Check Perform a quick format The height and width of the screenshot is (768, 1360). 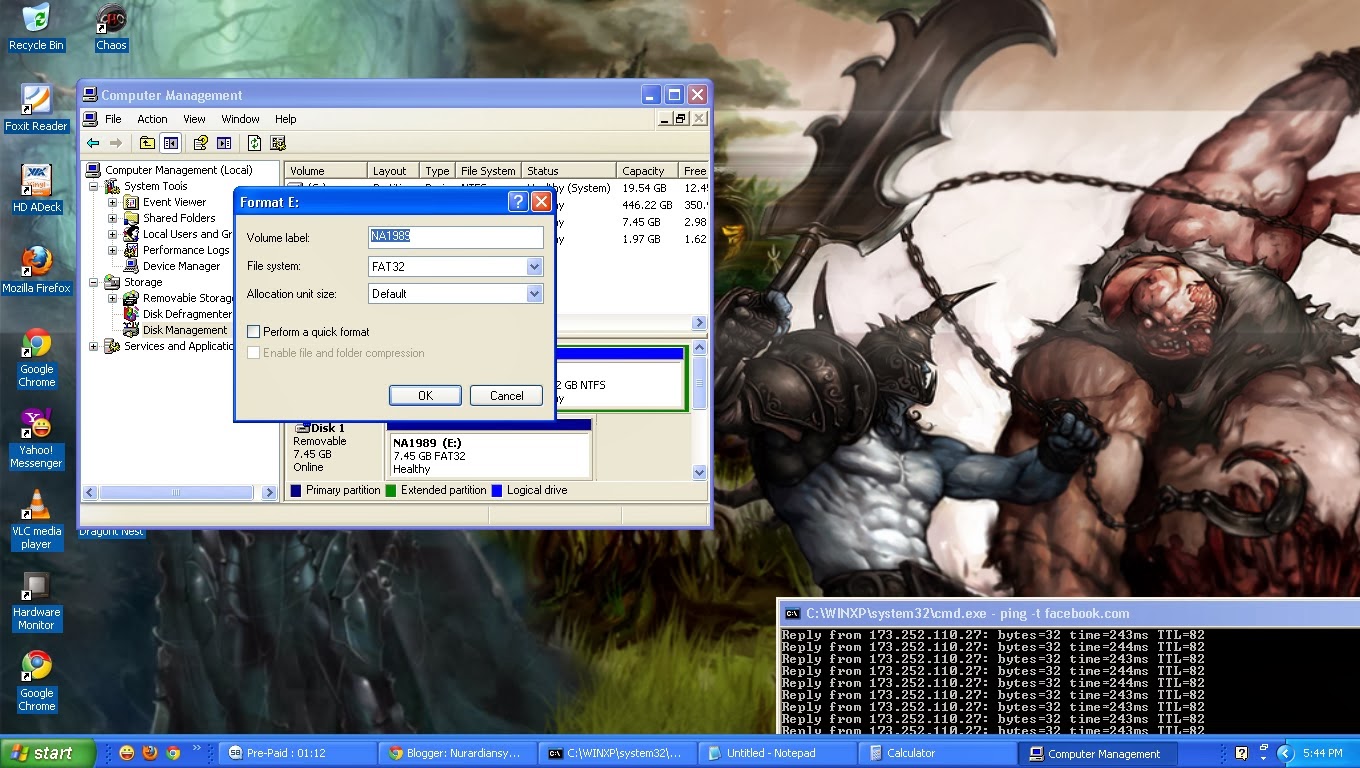point(253,332)
